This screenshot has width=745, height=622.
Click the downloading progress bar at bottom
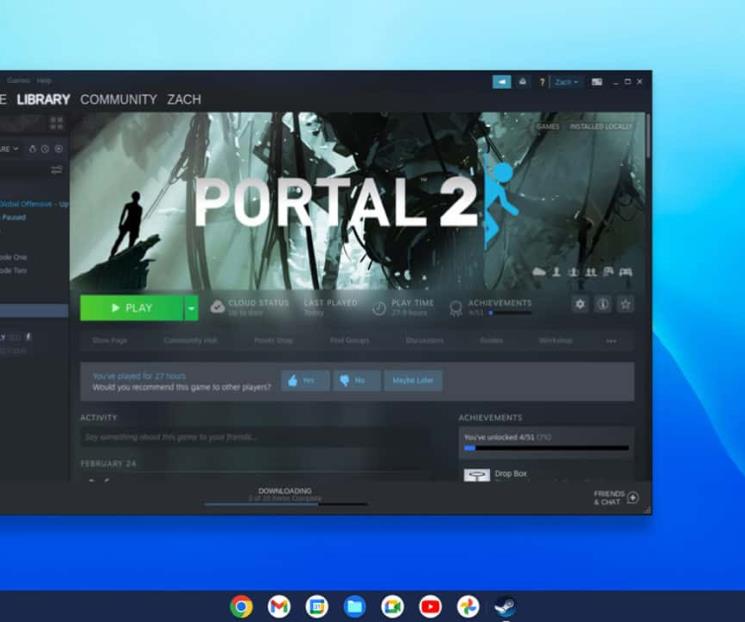coord(286,504)
